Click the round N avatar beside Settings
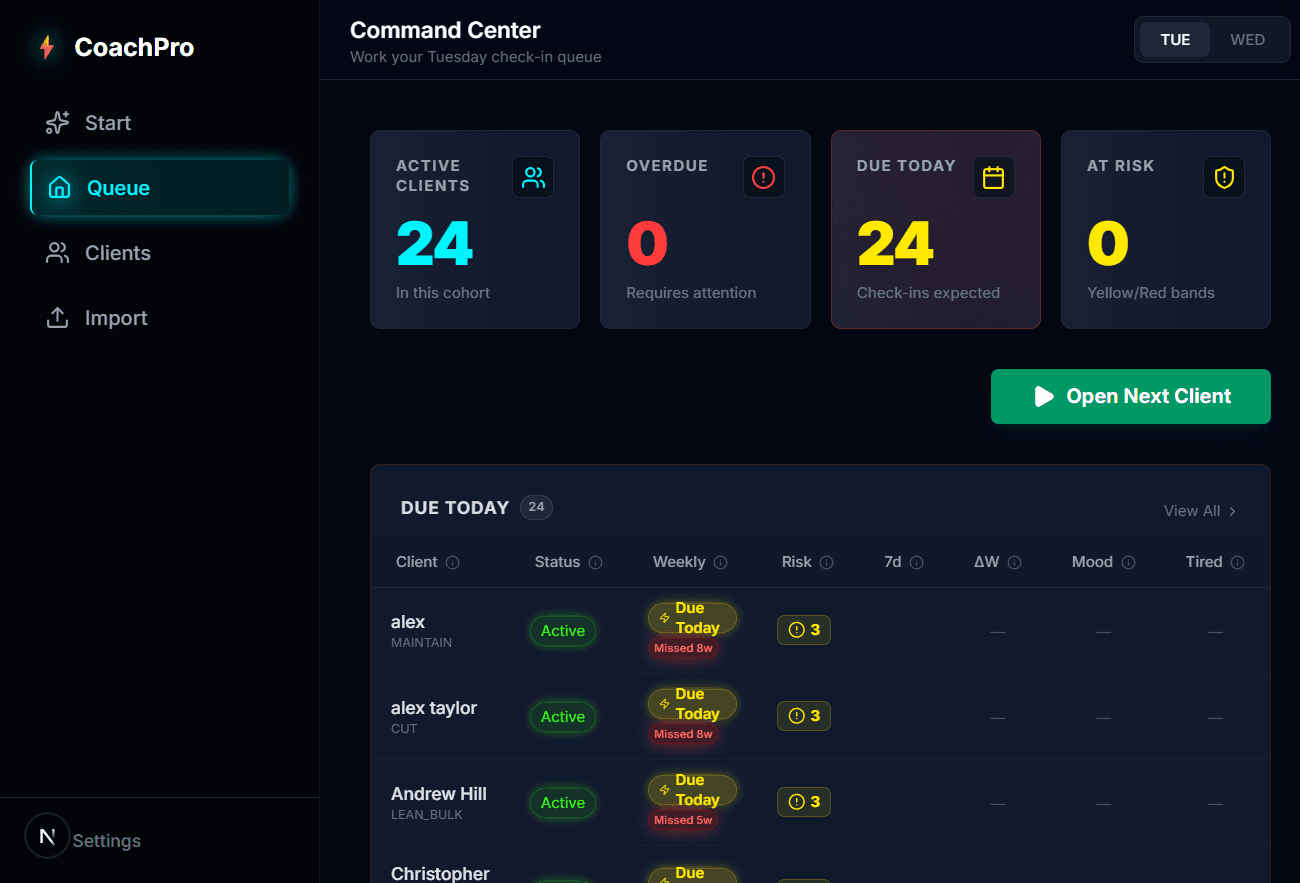 pos(47,836)
